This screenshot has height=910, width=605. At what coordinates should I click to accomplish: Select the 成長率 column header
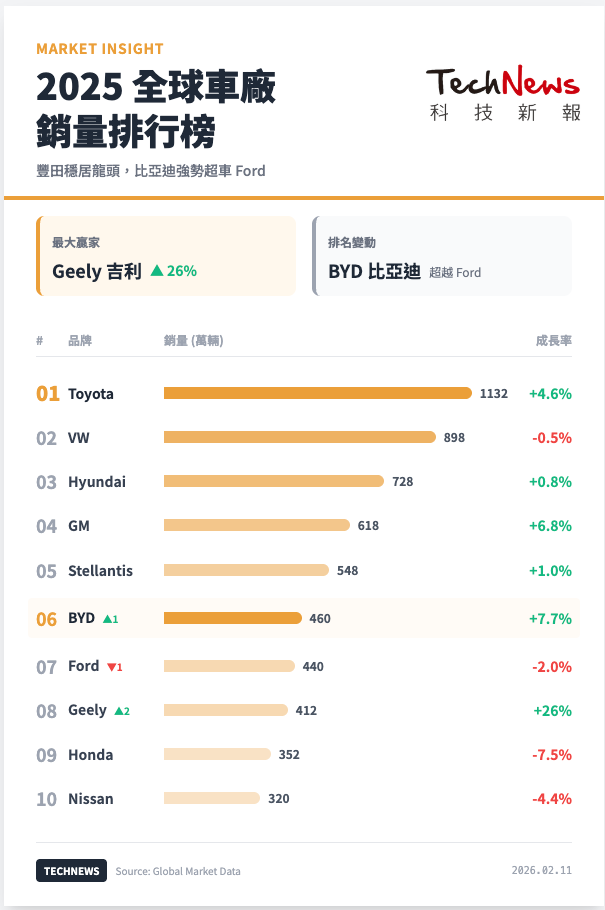pos(553,341)
